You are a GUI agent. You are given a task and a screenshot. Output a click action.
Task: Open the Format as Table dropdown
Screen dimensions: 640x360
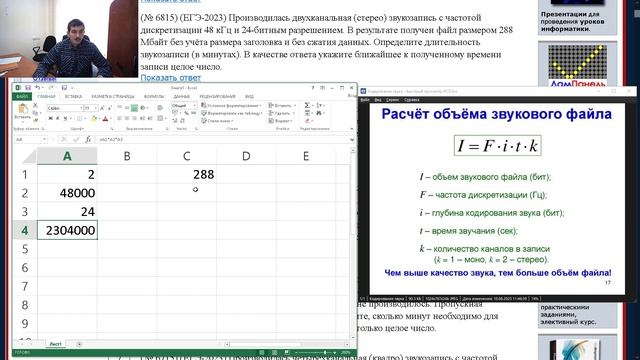pyautogui.click(x=231, y=113)
